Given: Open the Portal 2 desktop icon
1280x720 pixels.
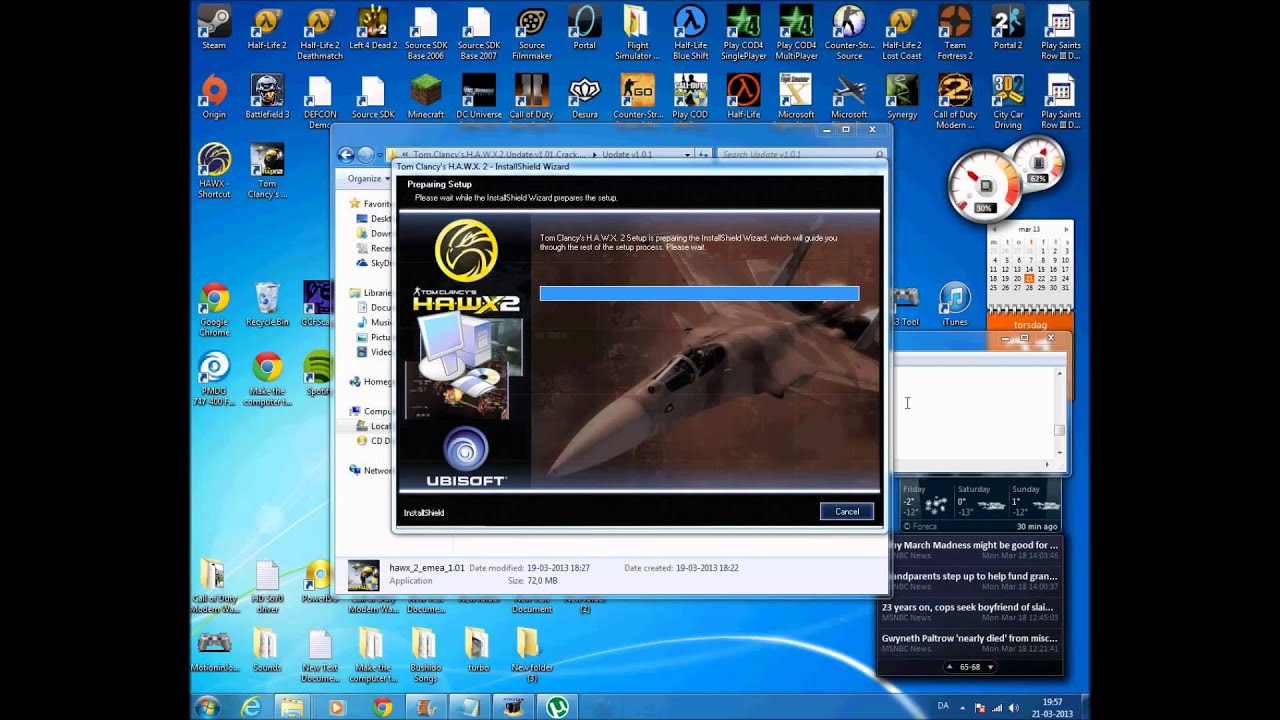Looking at the screenshot, I should (x=1008, y=28).
